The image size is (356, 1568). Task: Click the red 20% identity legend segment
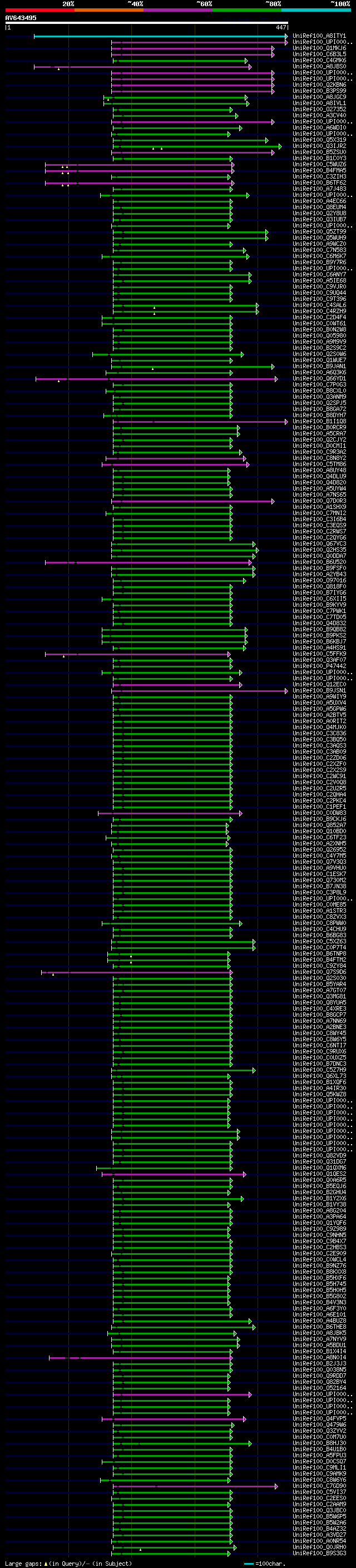coord(39,10)
